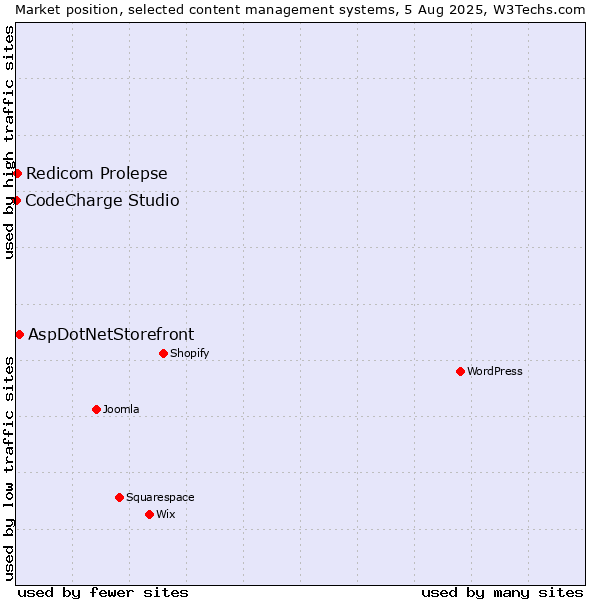Click the 'Squarespace' label text

coord(160,497)
